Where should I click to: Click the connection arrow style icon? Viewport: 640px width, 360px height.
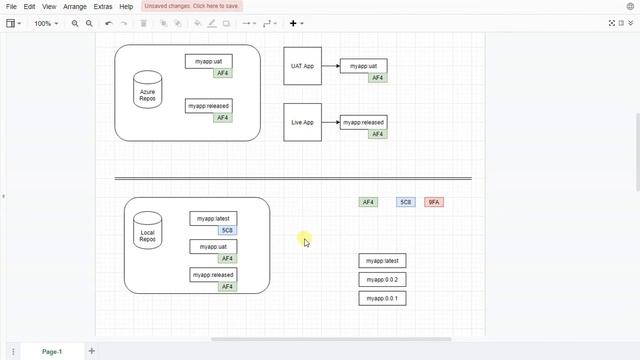tap(246, 24)
